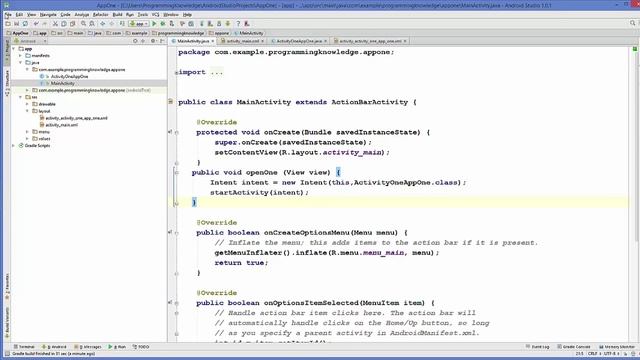Open the Gradle Console

tap(574, 347)
